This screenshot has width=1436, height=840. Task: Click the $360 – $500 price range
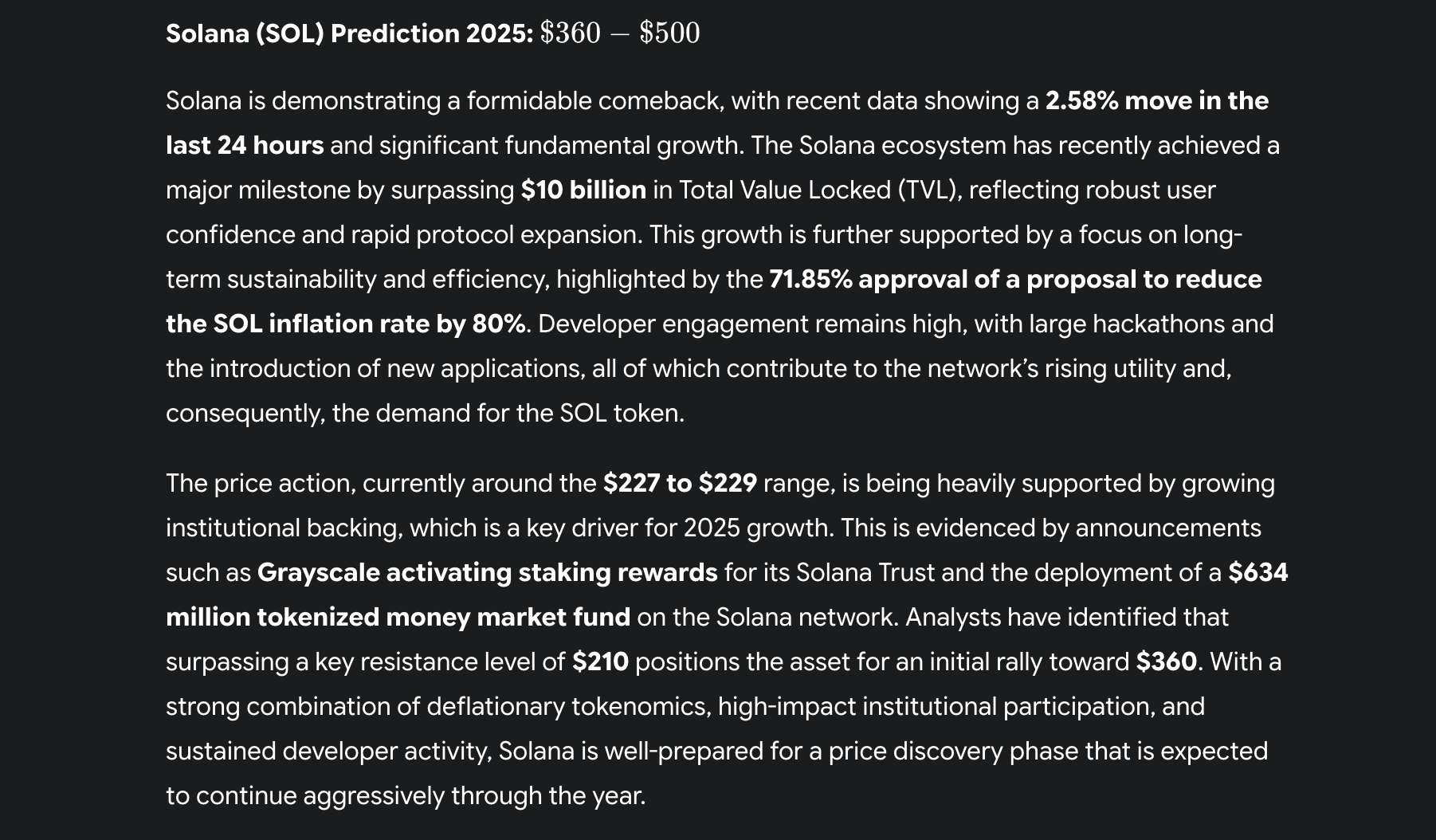(619, 33)
